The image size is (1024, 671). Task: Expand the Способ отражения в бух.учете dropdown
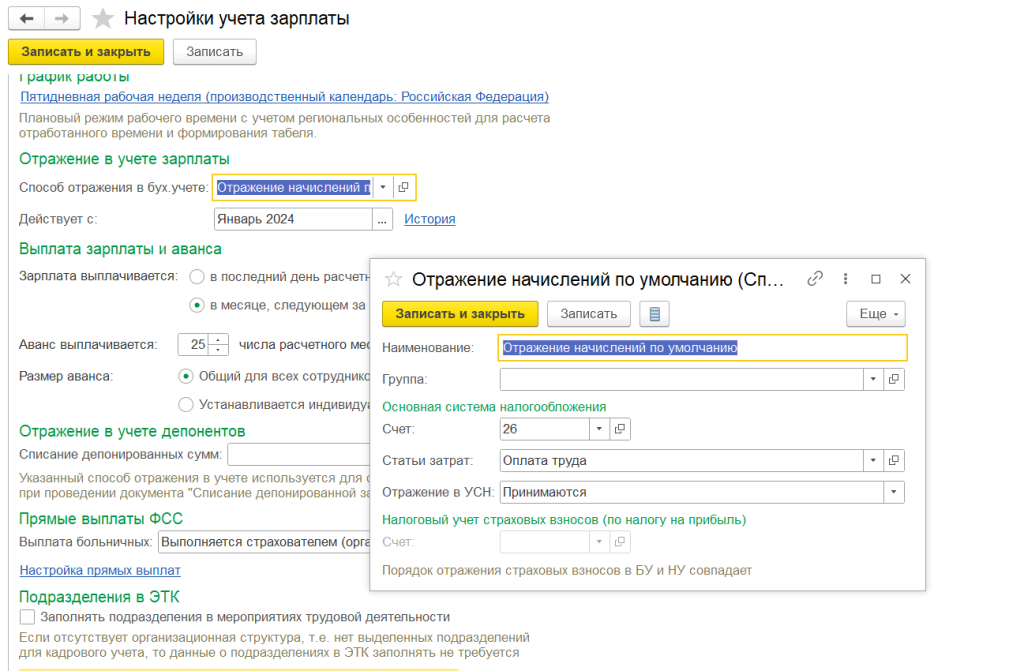click(x=382, y=187)
